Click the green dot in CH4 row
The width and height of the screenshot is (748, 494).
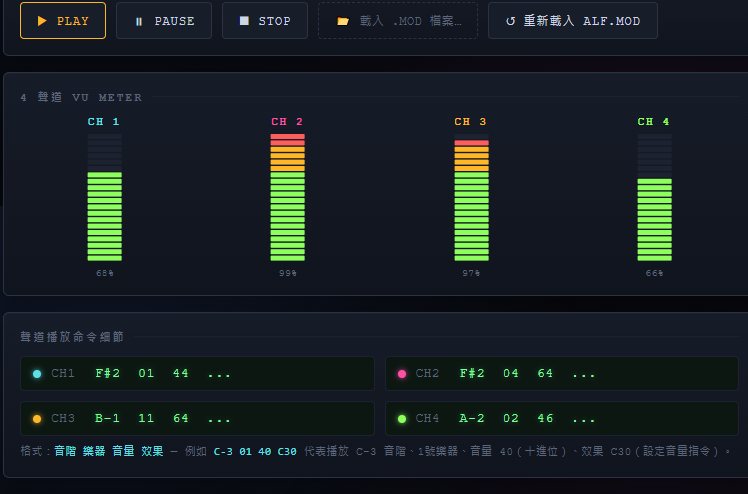402,419
